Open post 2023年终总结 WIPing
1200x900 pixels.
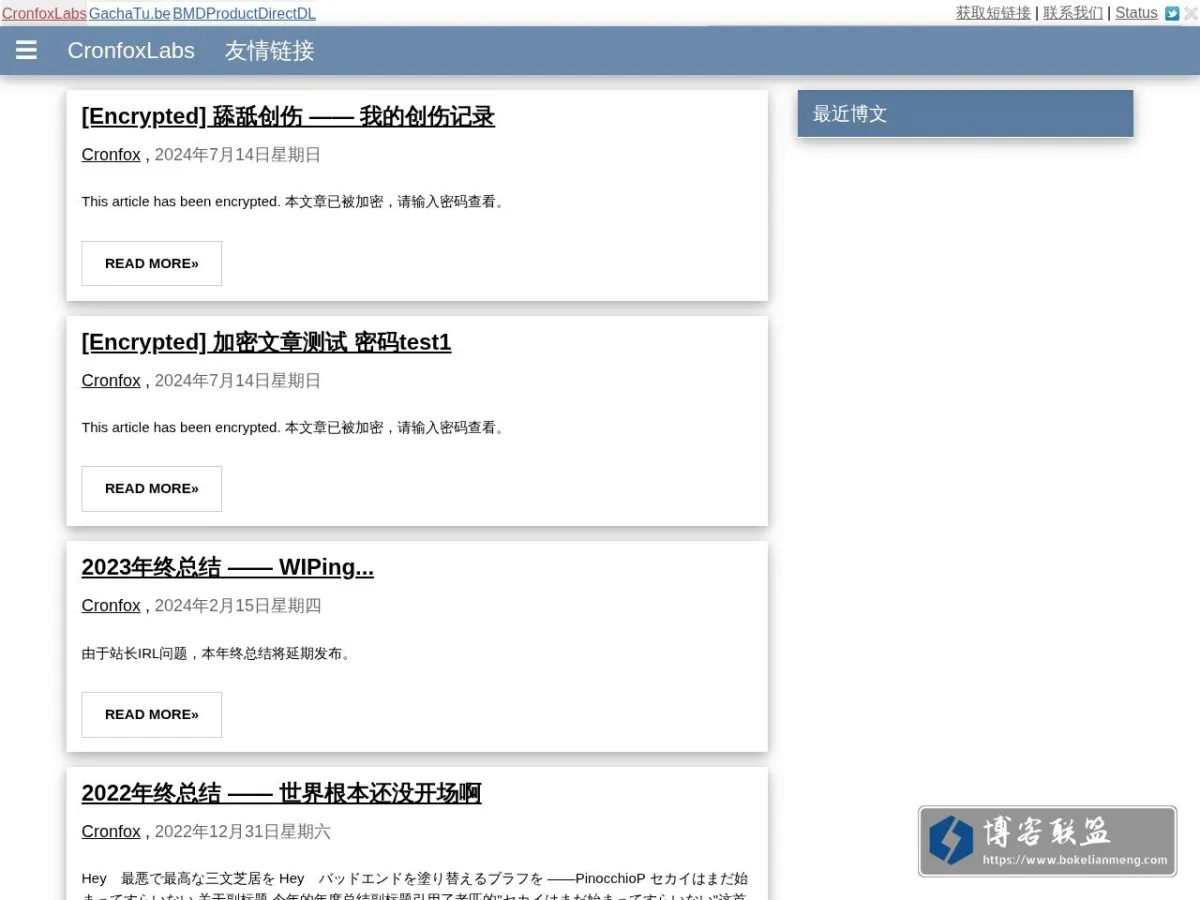click(228, 567)
